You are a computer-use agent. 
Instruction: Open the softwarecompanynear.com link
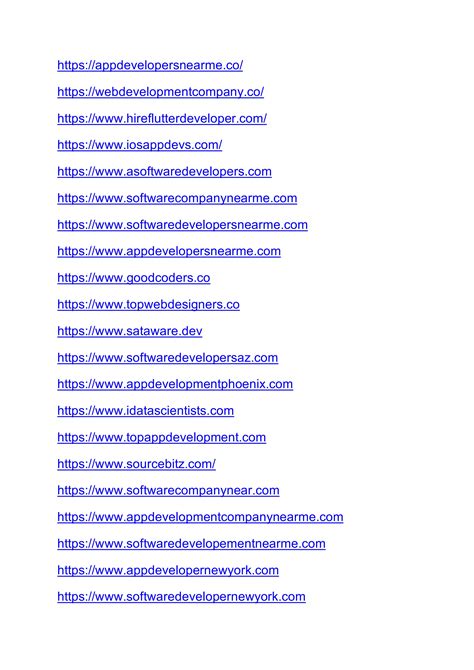click(168, 491)
